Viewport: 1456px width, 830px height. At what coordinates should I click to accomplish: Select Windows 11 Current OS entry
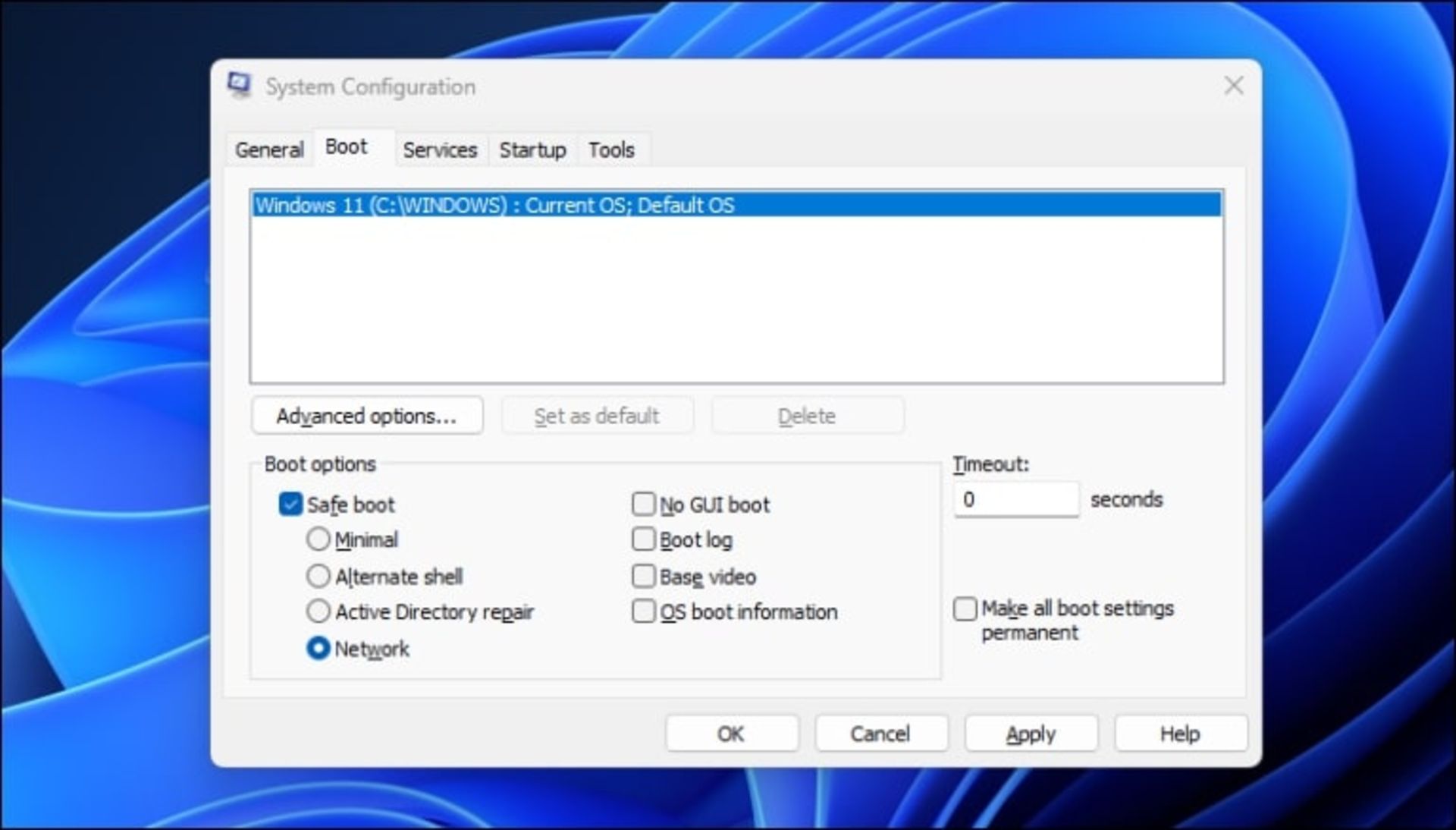click(x=734, y=205)
